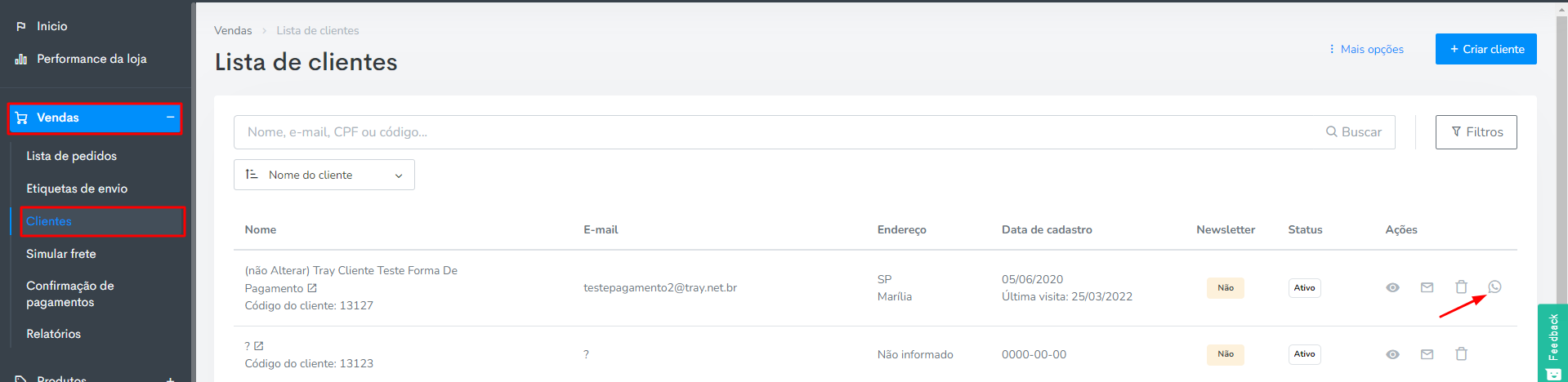Open external link icon beside Pagamento

312,288
